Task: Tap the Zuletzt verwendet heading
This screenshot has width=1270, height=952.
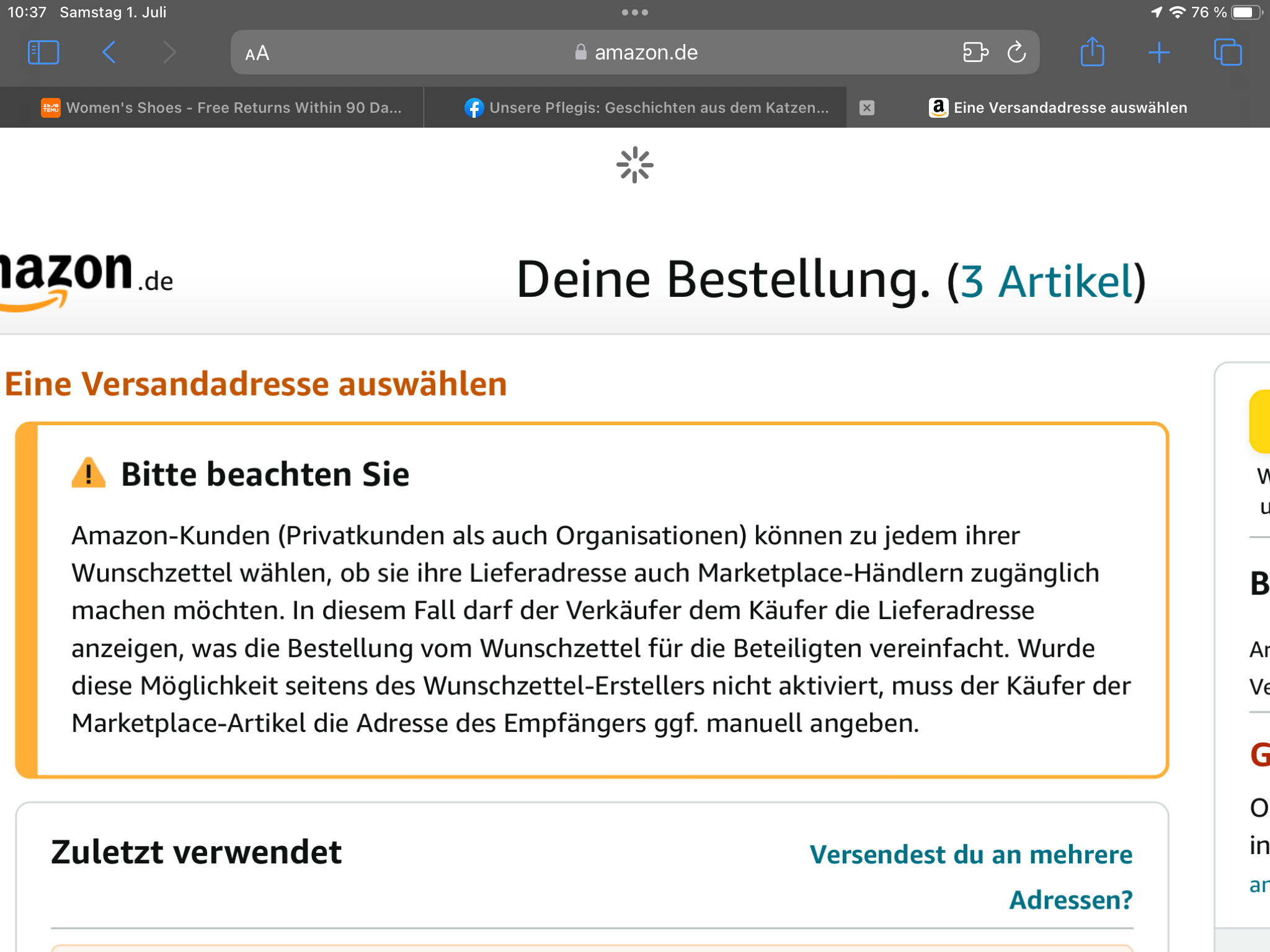Action: (x=196, y=852)
